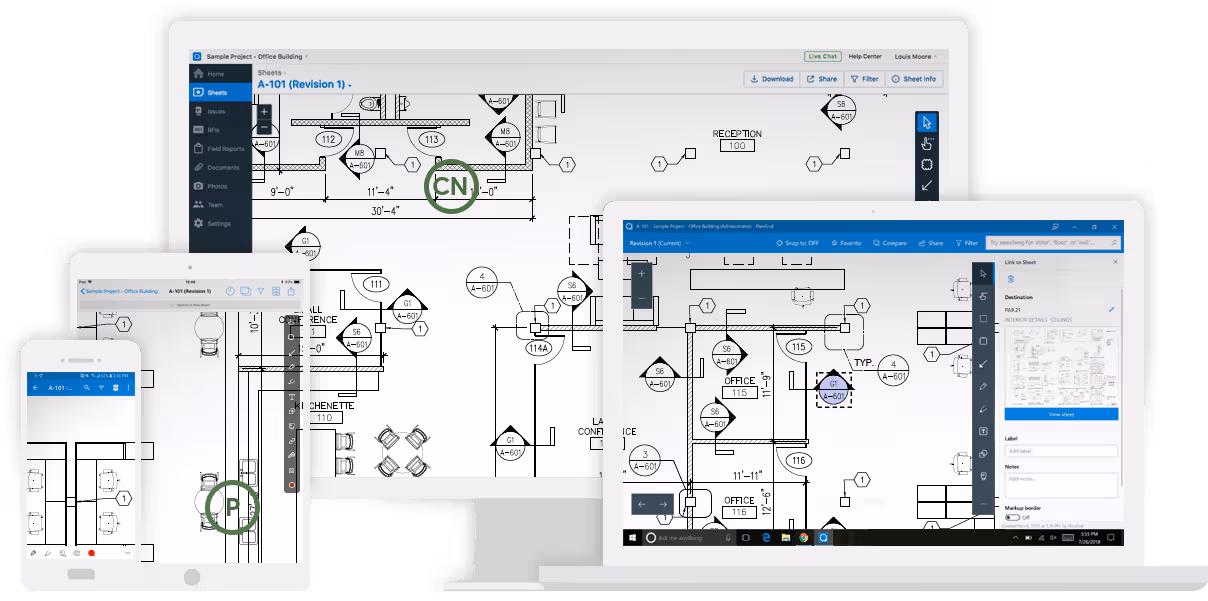The height and width of the screenshot is (601, 1208).
Task: Select Sheets in the monitor sidebar
Action: (220, 92)
